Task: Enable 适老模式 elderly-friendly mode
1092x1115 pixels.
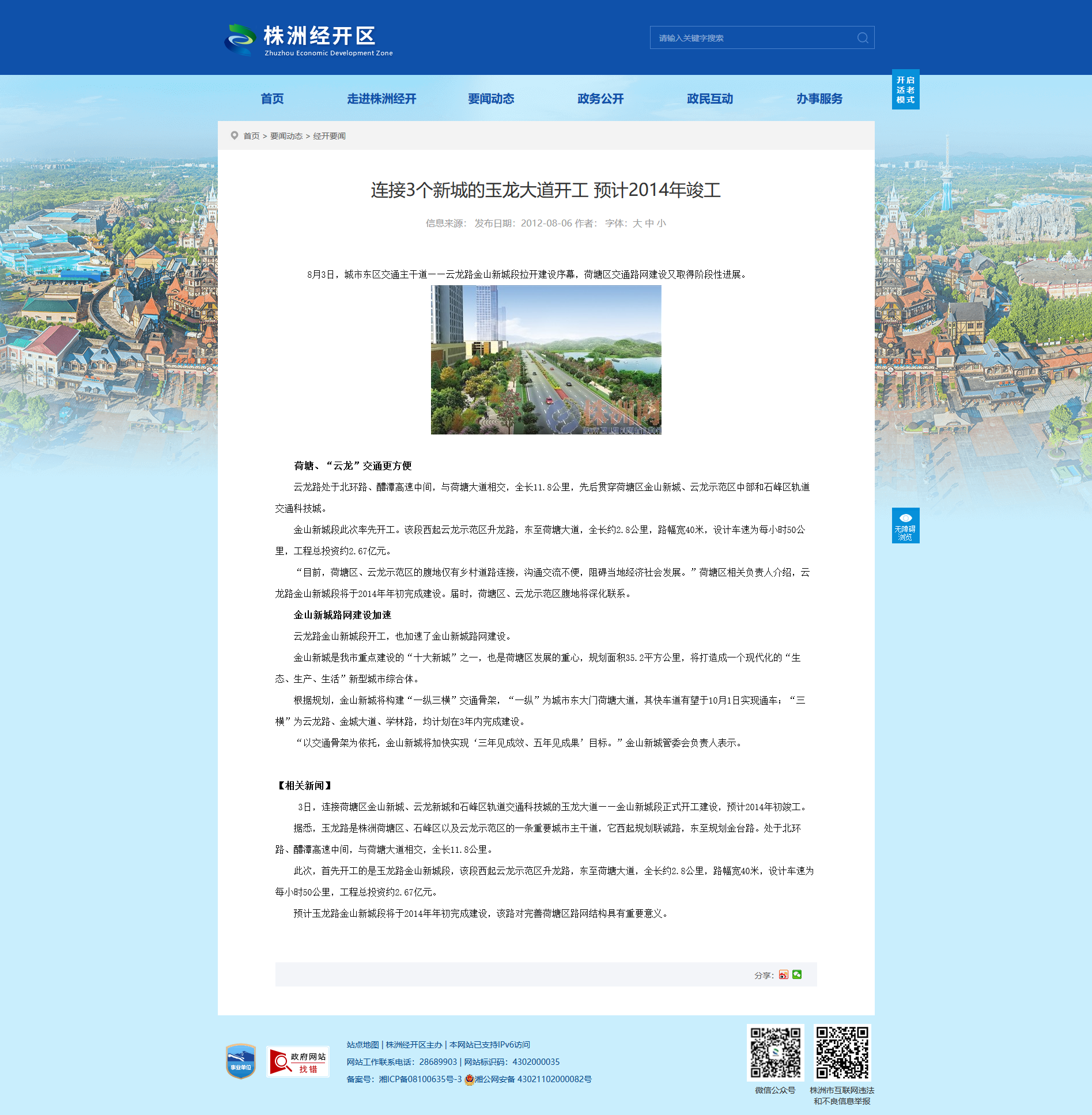Action: (x=905, y=90)
